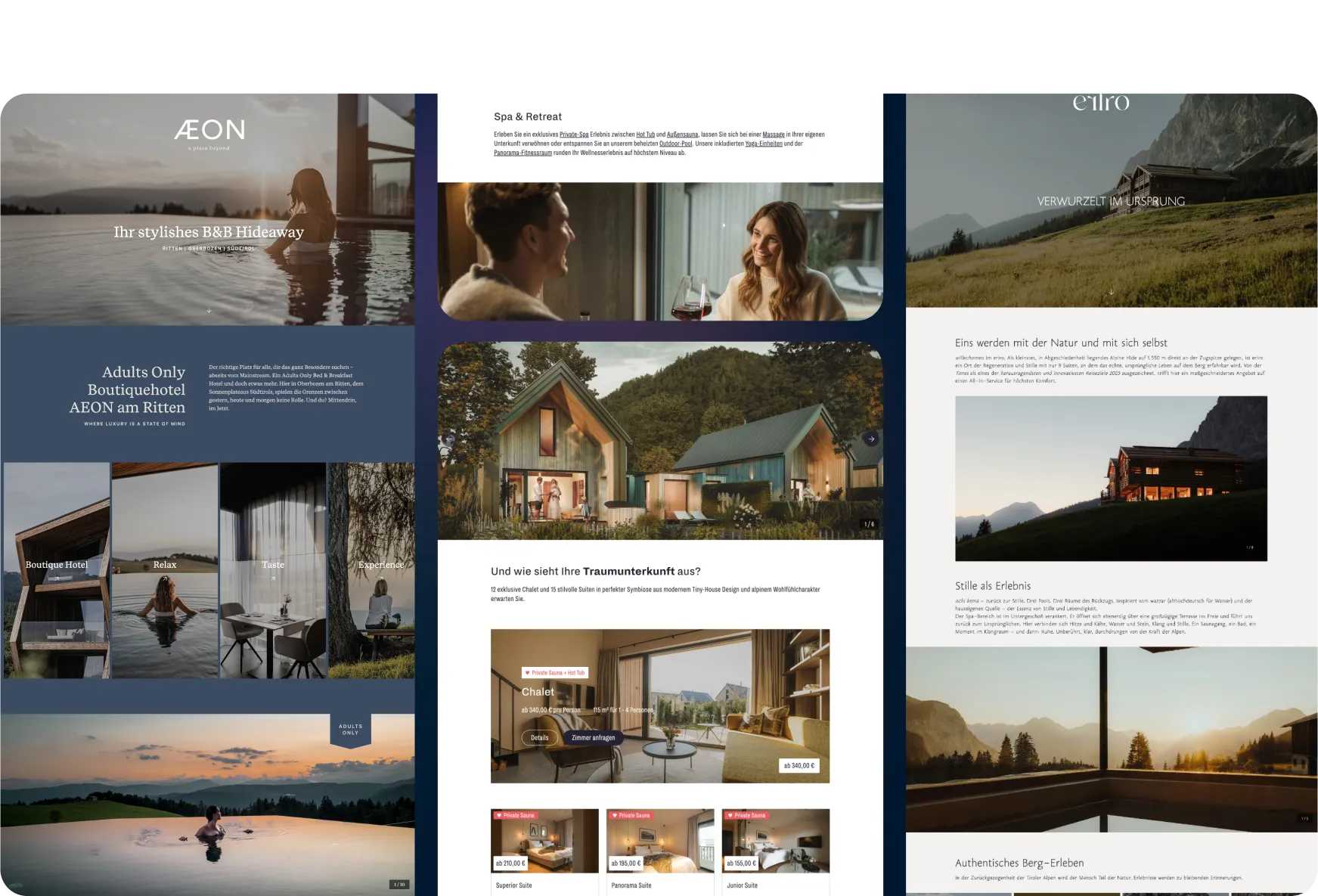Click the sunset terrace mountain photo
The height and width of the screenshot is (896, 1318).
[1112, 739]
